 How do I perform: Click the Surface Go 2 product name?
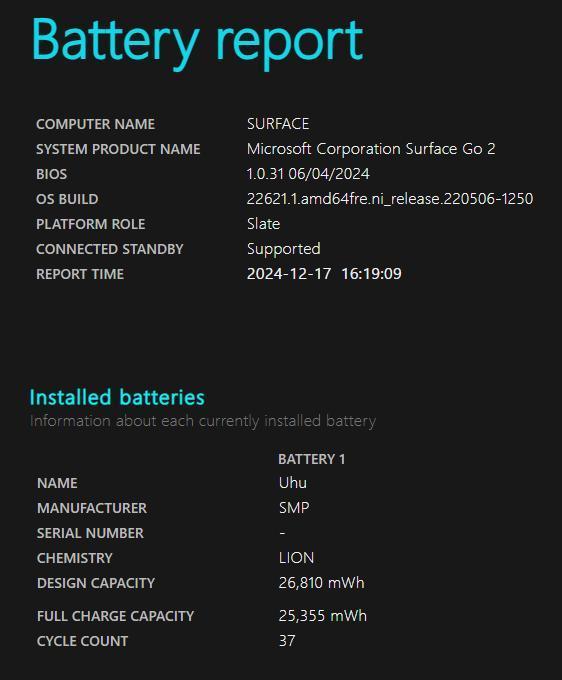tap(371, 149)
